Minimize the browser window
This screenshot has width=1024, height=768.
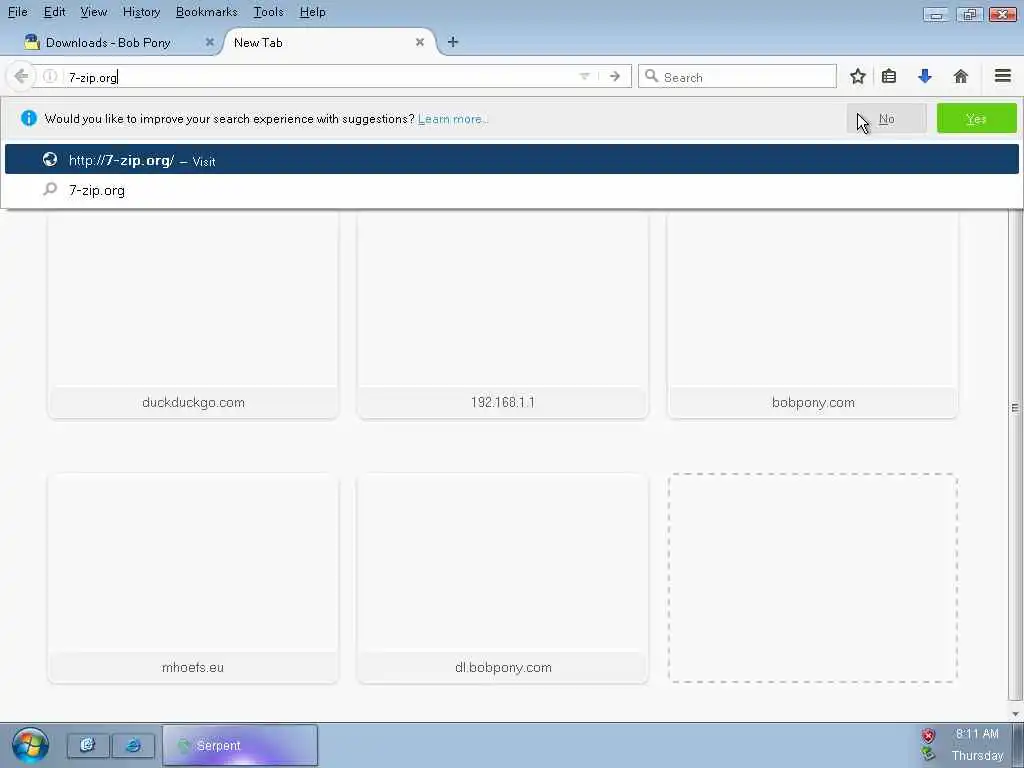936,14
